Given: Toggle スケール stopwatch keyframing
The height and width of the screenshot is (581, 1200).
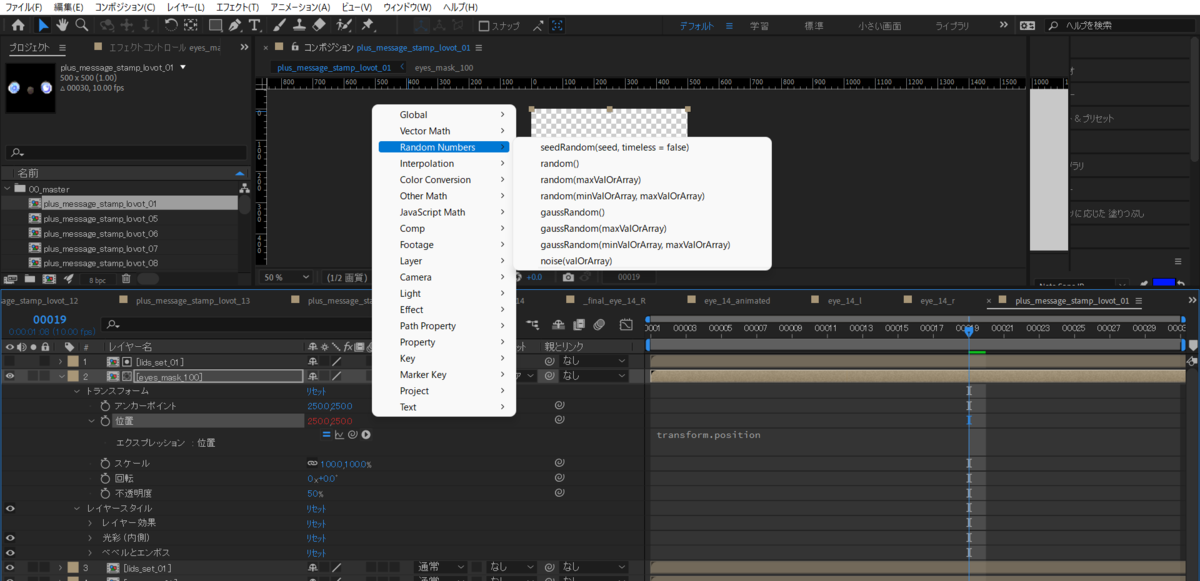Looking at the screenshot, I should [105, 464].
